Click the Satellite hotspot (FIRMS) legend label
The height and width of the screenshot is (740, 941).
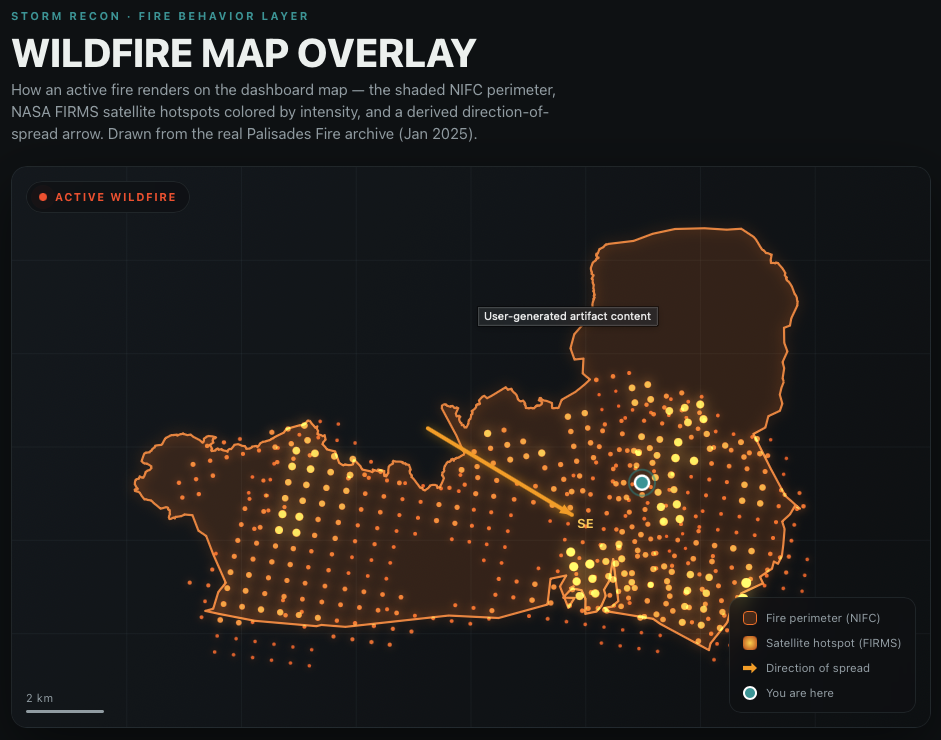tap(833, 643)
